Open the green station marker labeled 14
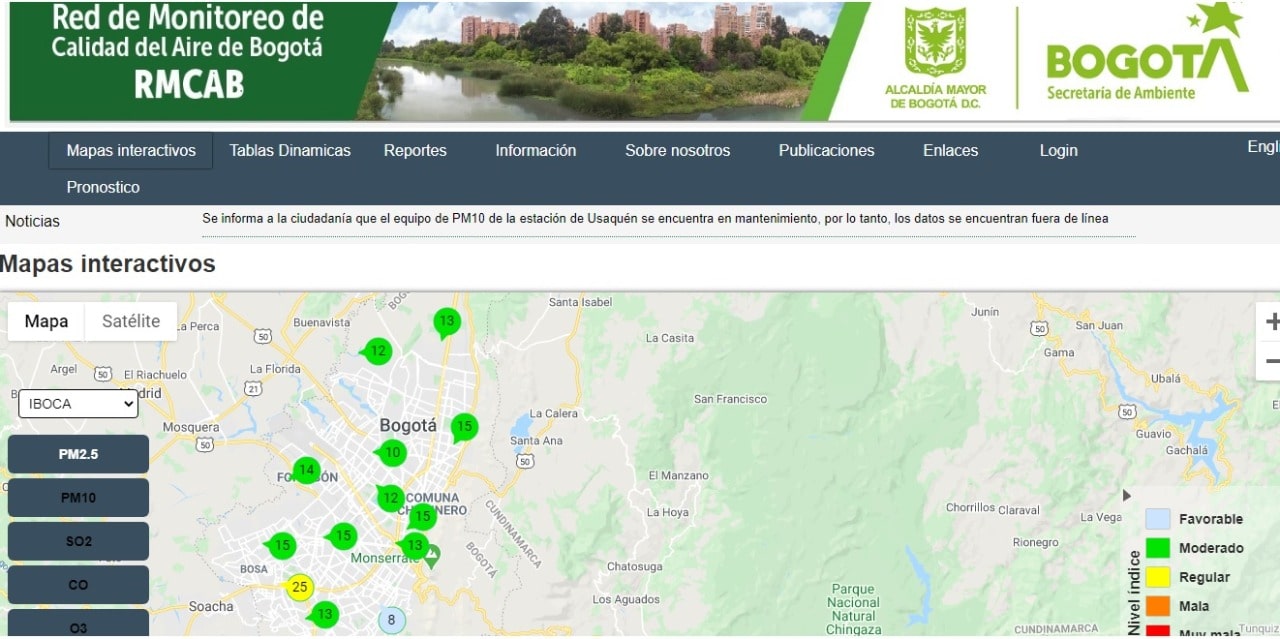This screenshot has width=1280, height=639. [306, 470]
